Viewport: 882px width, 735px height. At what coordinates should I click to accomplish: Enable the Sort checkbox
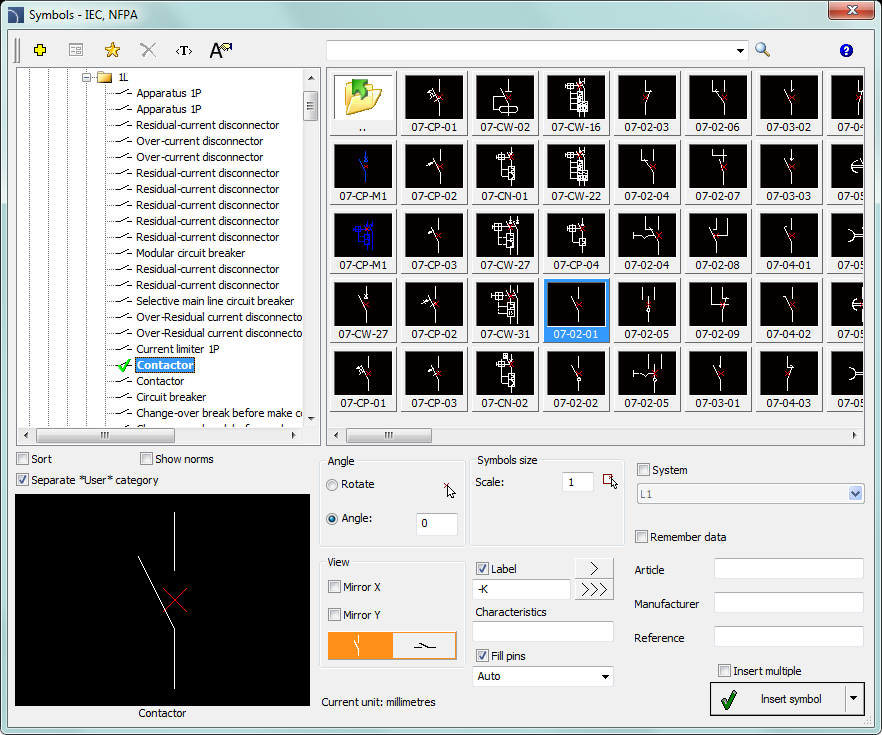(x=23, y=459)
